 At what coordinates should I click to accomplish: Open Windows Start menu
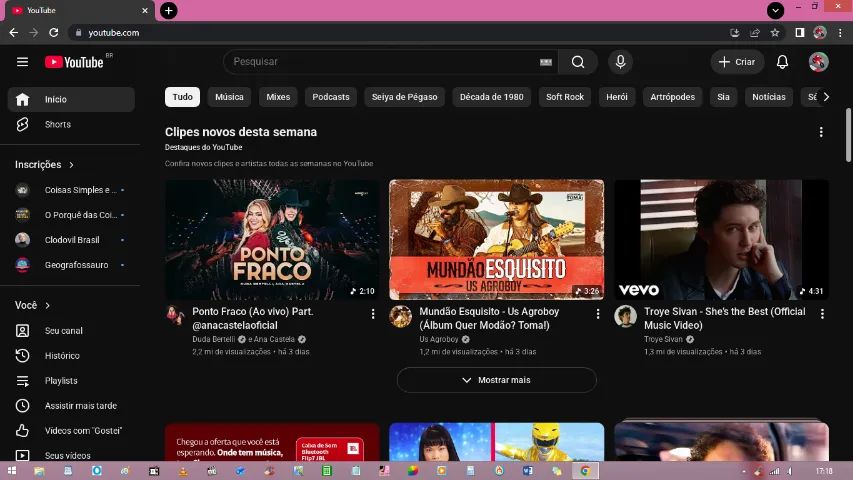[11, 471]
